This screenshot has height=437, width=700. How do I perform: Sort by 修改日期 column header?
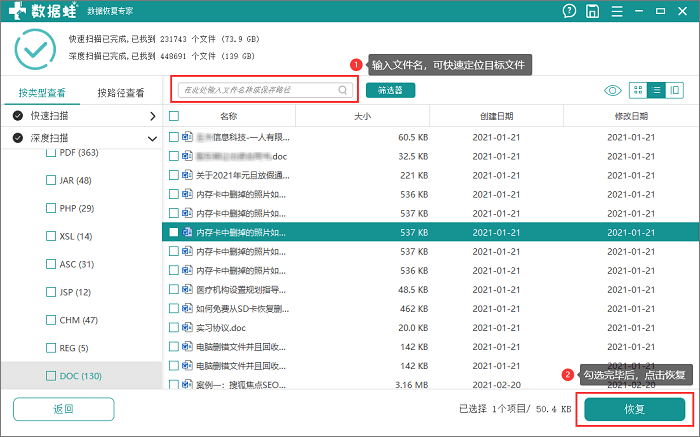click(631, 117)
